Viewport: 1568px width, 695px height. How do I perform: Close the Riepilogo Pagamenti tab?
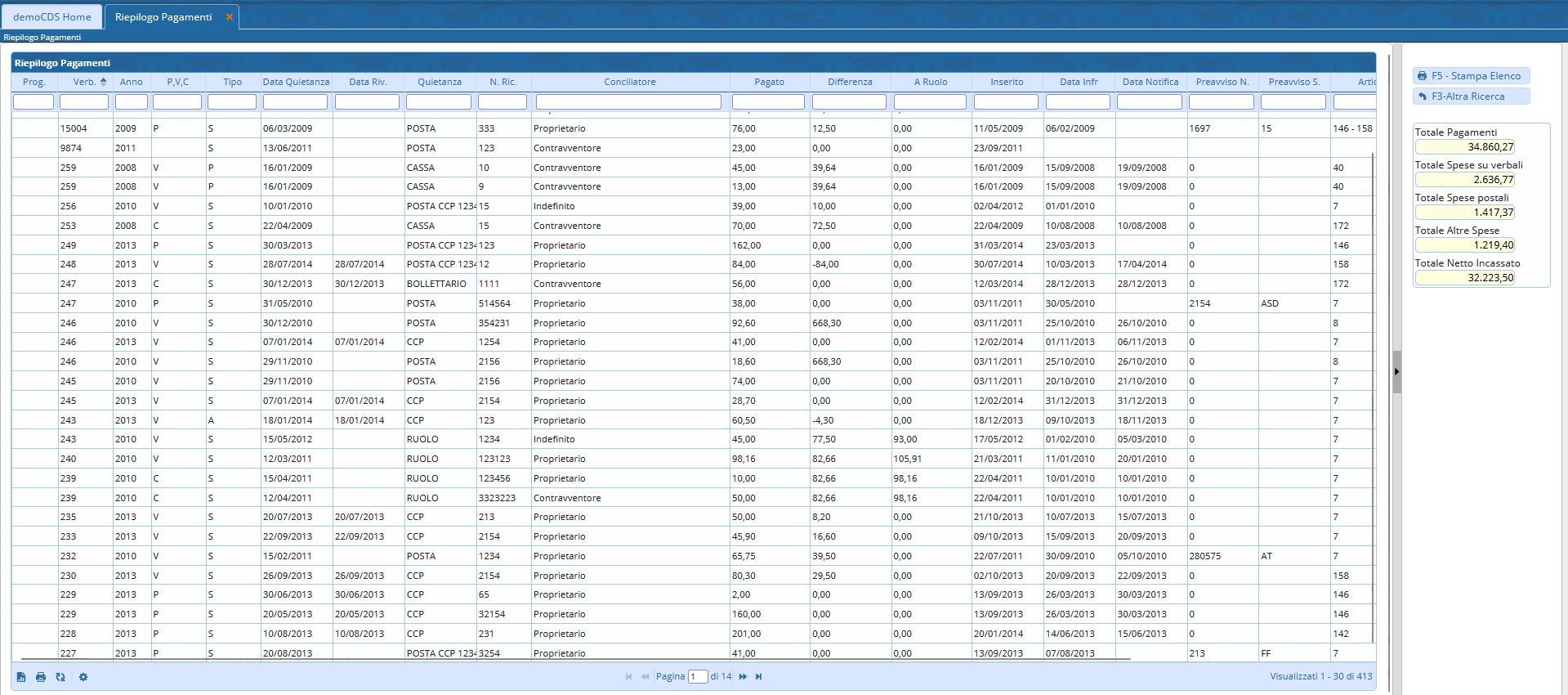tap(230, 16)
